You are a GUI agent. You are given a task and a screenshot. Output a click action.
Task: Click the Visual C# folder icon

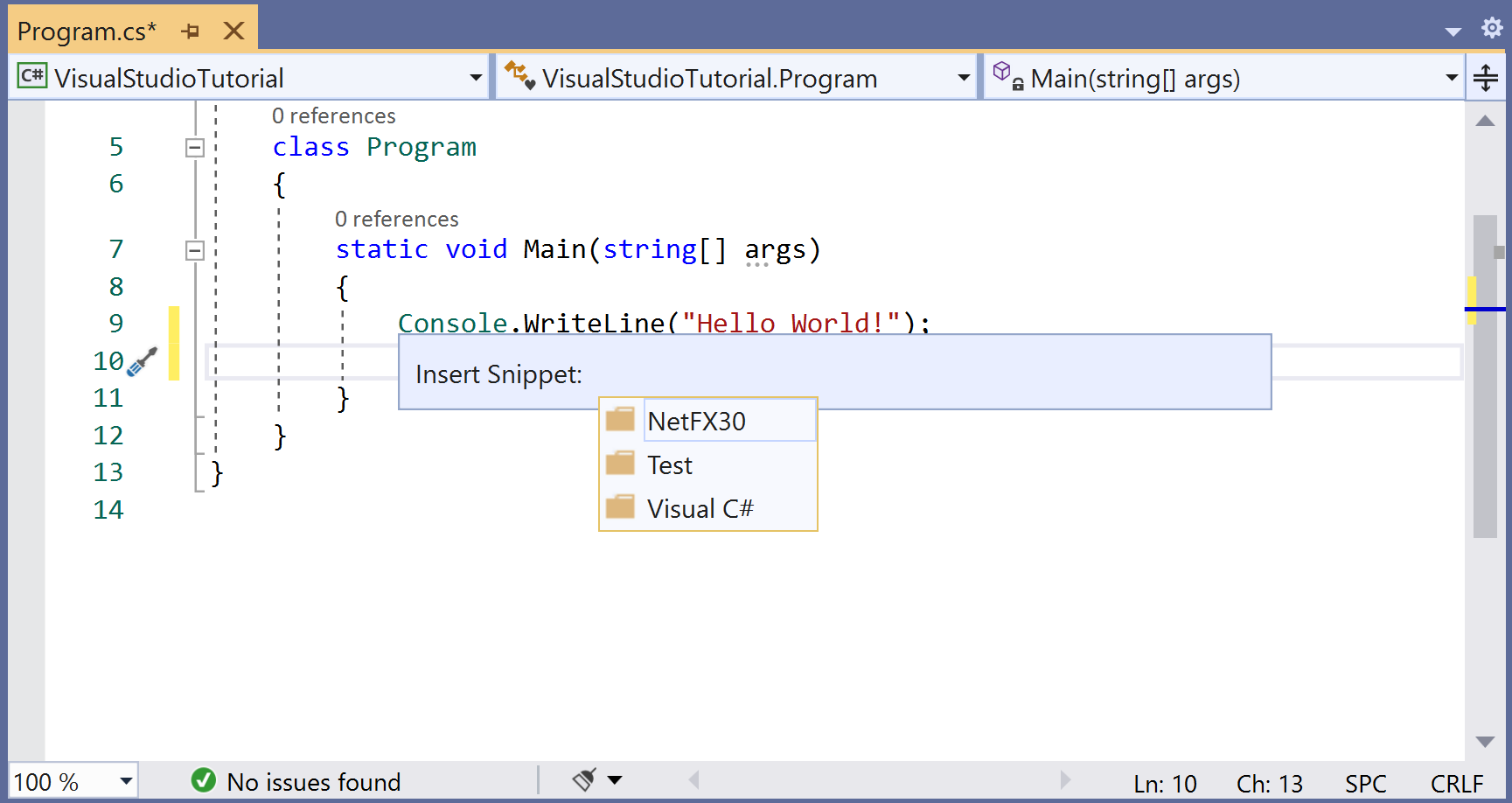(x=620, y=506)
